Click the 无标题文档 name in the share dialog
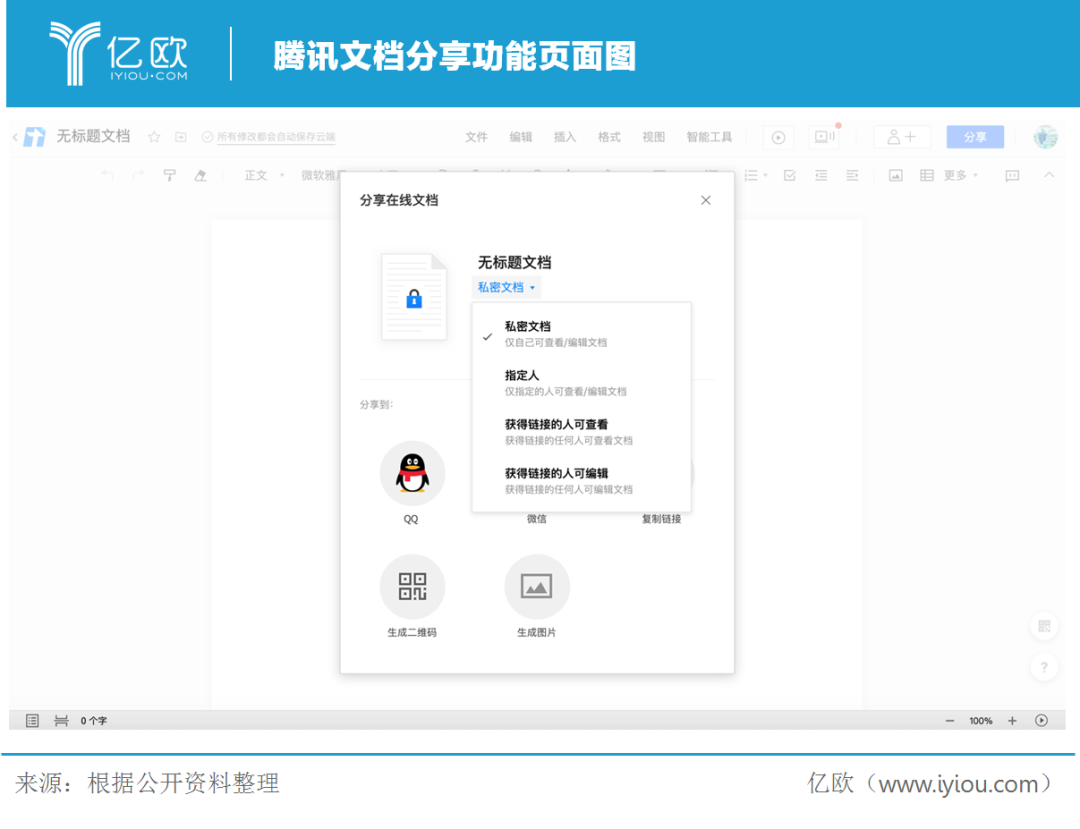This screenshot has width=1080, height=829. coord(515,262)
